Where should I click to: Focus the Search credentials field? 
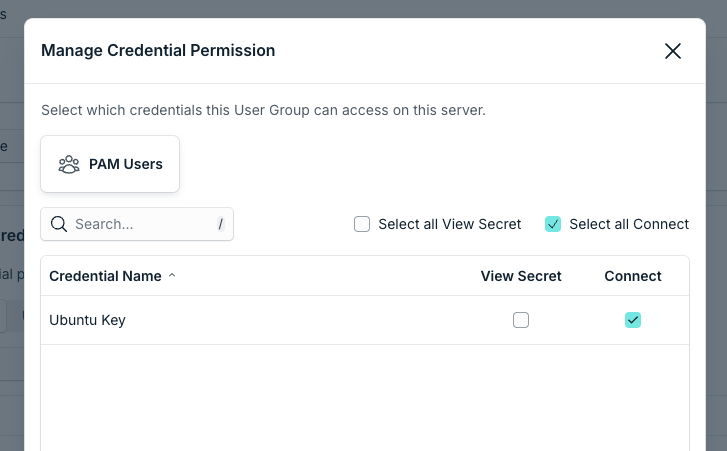click(x=137, y=224)
